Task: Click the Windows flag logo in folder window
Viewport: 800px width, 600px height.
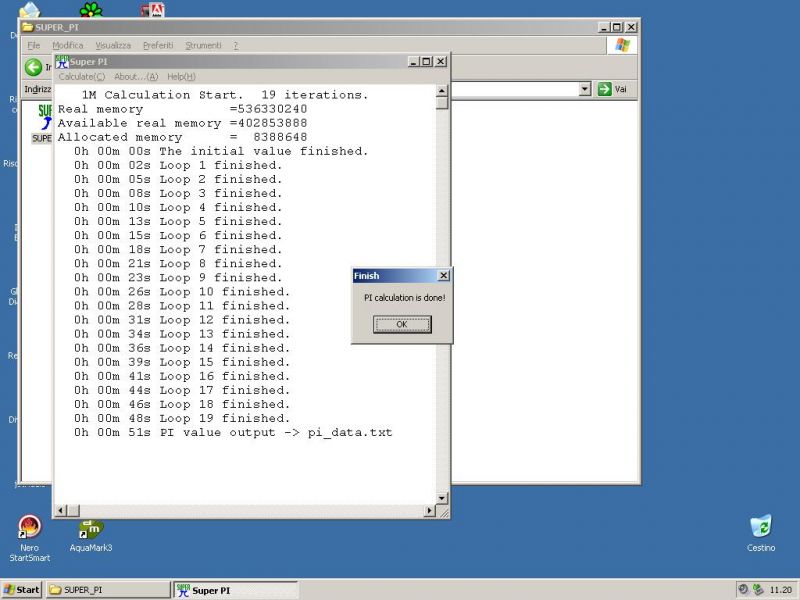Action: [x=622, y=45]
